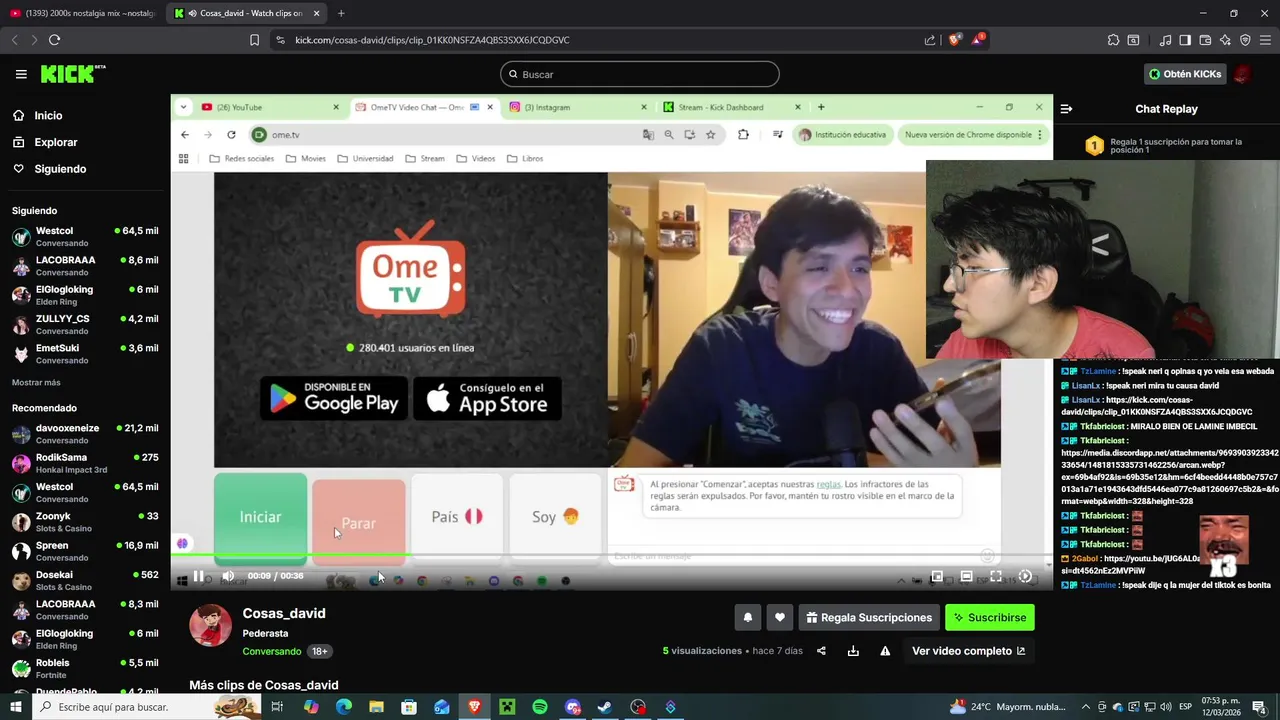Share the clip via share icon
The width and height of the screenshot is (1280, 720).
821,651
